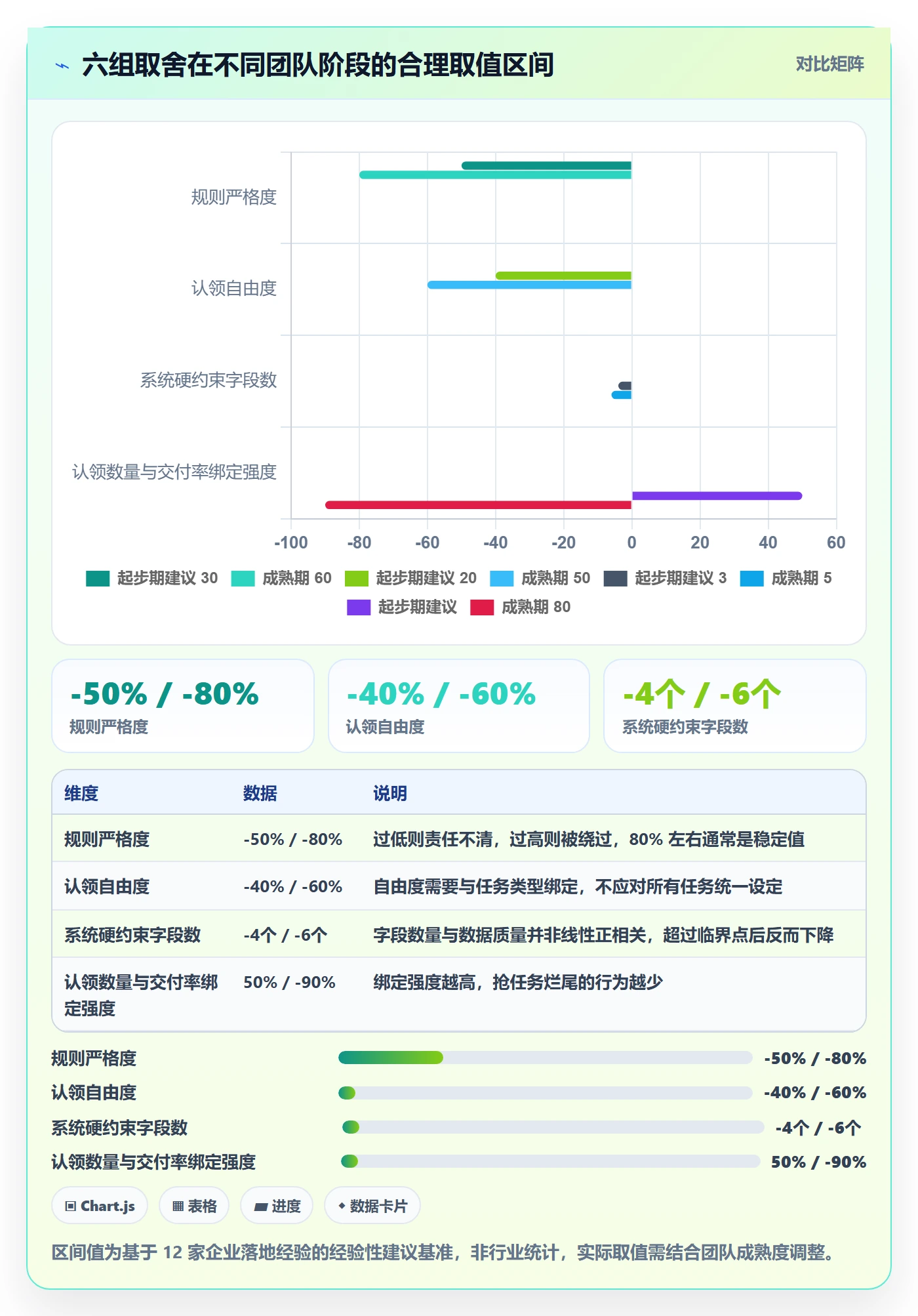Click the 进度 tag pill
The image size is (918, 1316).
point(277,1206)
